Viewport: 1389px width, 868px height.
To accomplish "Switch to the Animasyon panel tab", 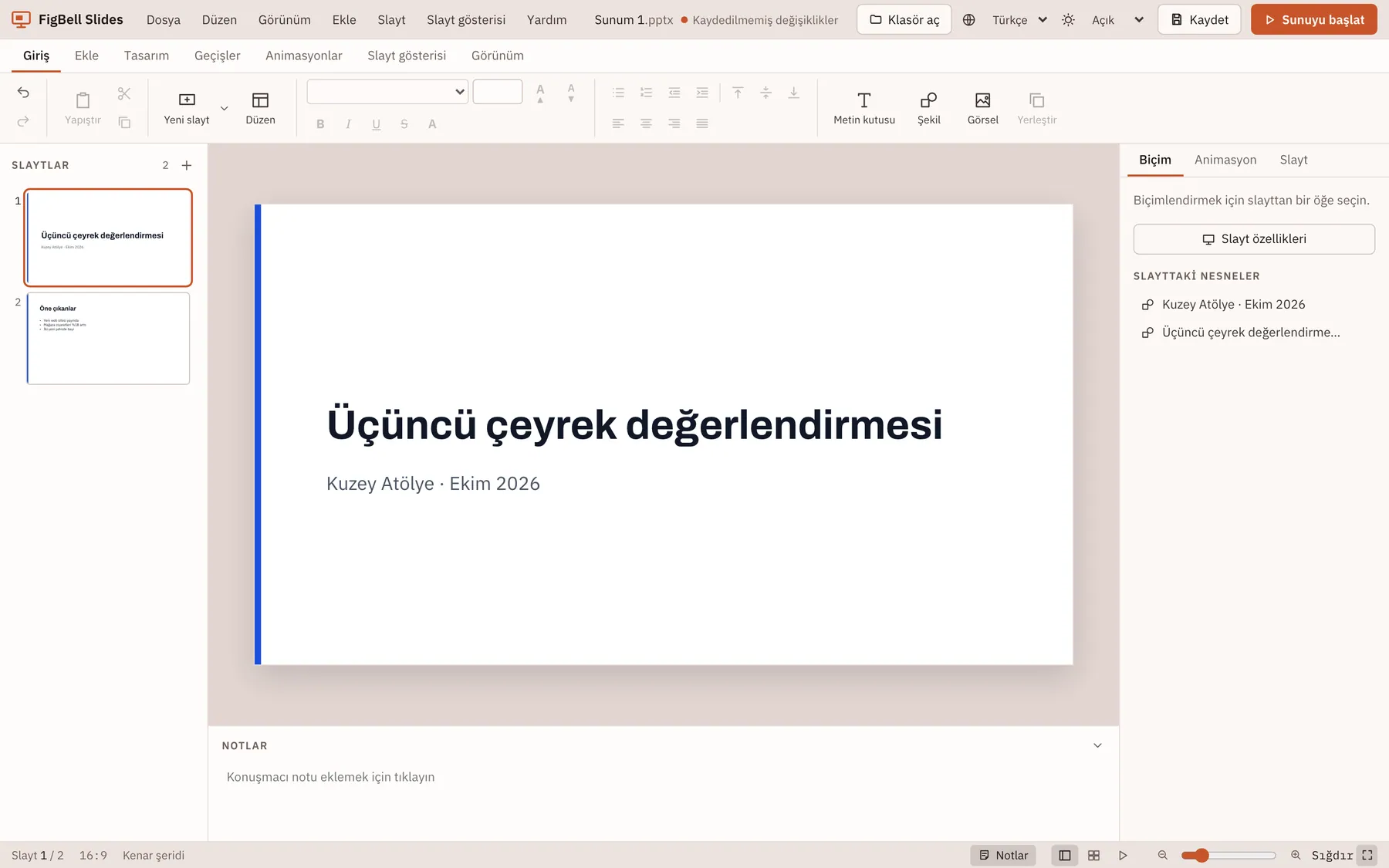I will pyautogui.click(x=1225, y=160).
